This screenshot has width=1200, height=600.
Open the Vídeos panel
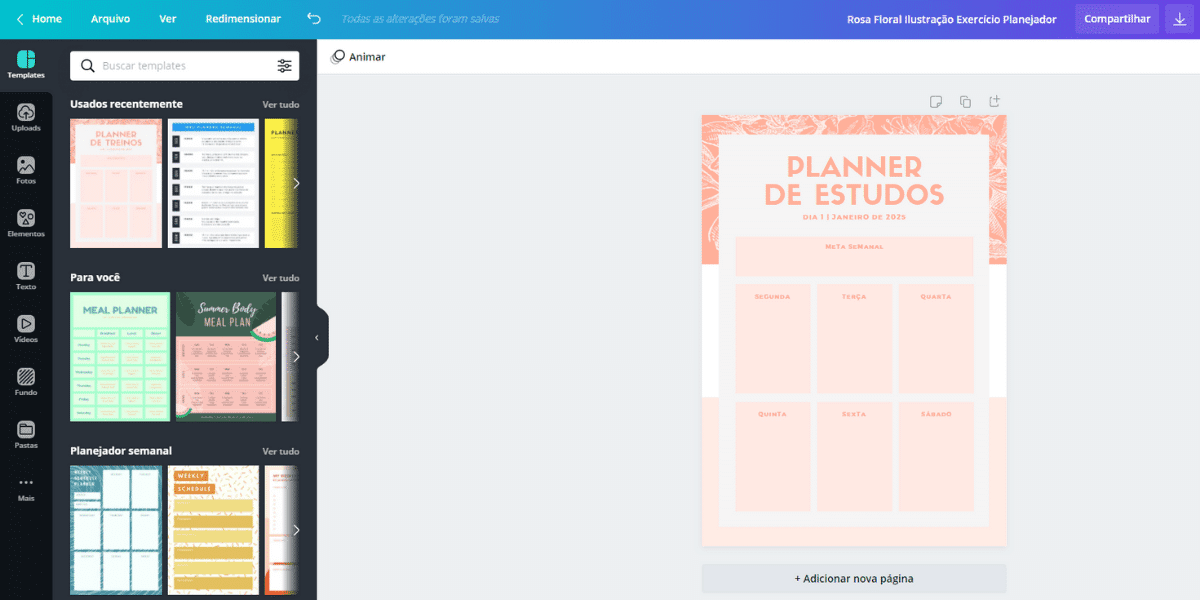click(x=26, y=330)
